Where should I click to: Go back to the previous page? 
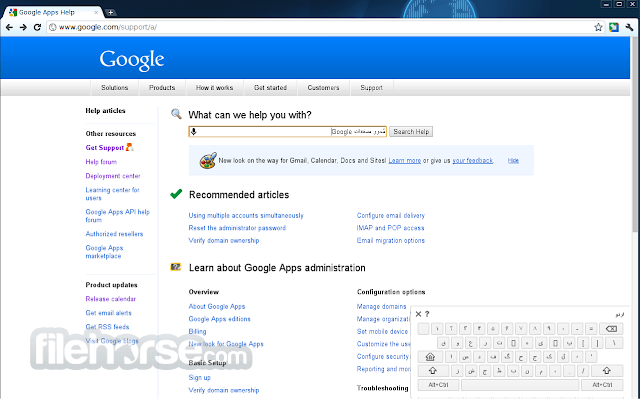pyautogui.click(x=9, y=27)
